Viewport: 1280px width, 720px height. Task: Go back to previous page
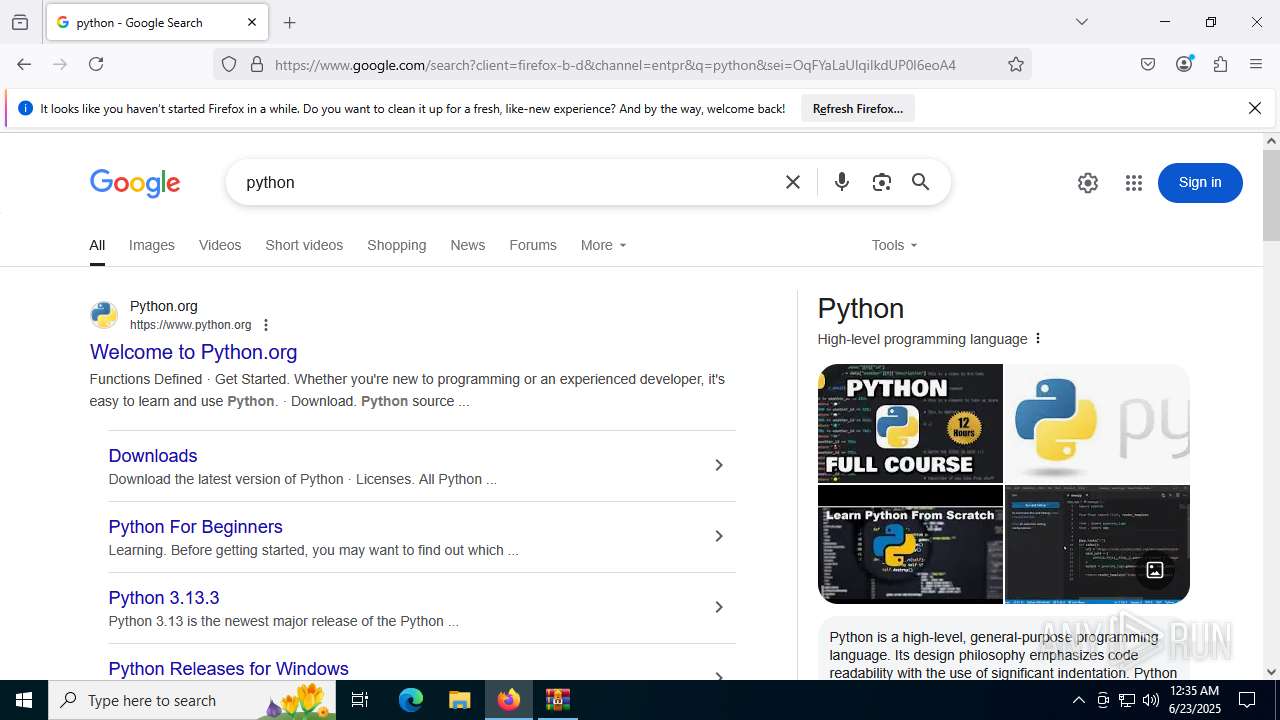[x=24, y=64]
